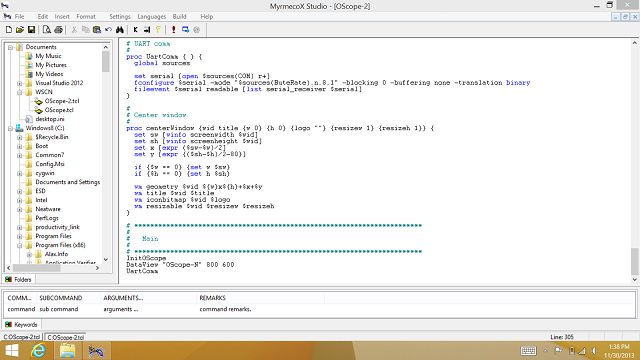Image resolution: width=640 pixels, height=360 pixels.
Task: Open the Settings menu
Action: click(120, 16)
